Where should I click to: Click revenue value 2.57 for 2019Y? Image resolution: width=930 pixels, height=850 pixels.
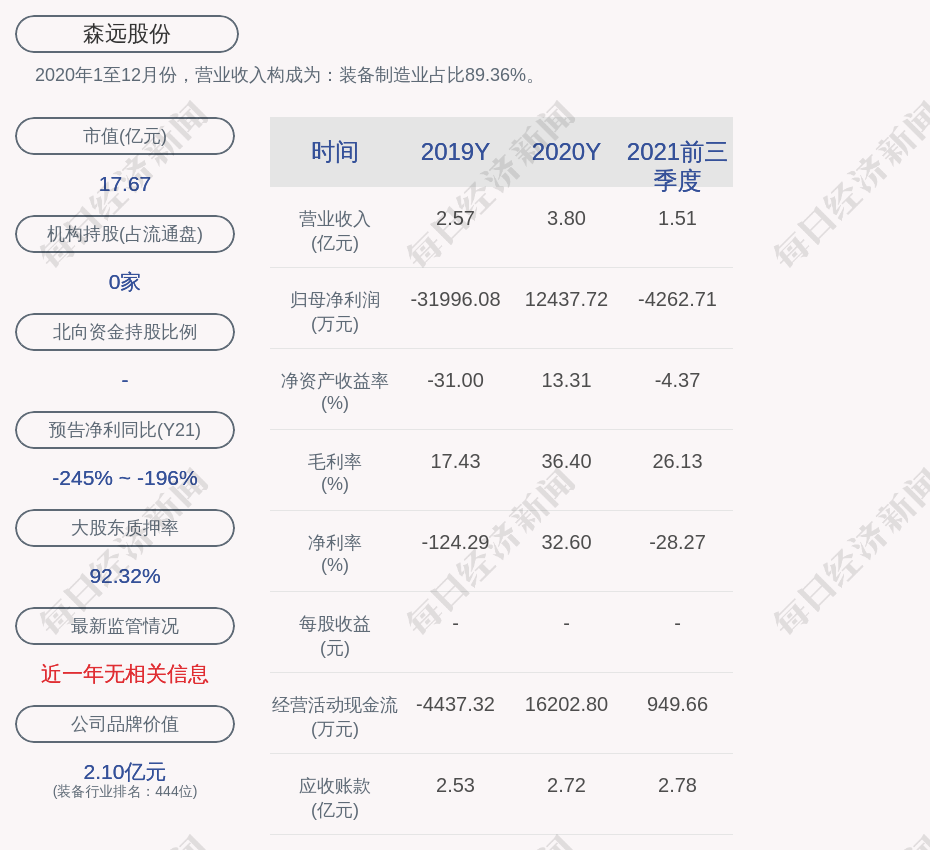(x=455, y=218)
